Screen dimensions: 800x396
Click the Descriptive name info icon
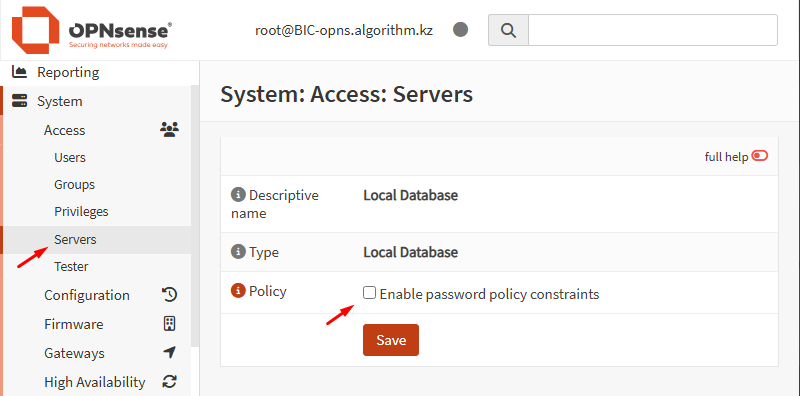(x=238, y=195)
